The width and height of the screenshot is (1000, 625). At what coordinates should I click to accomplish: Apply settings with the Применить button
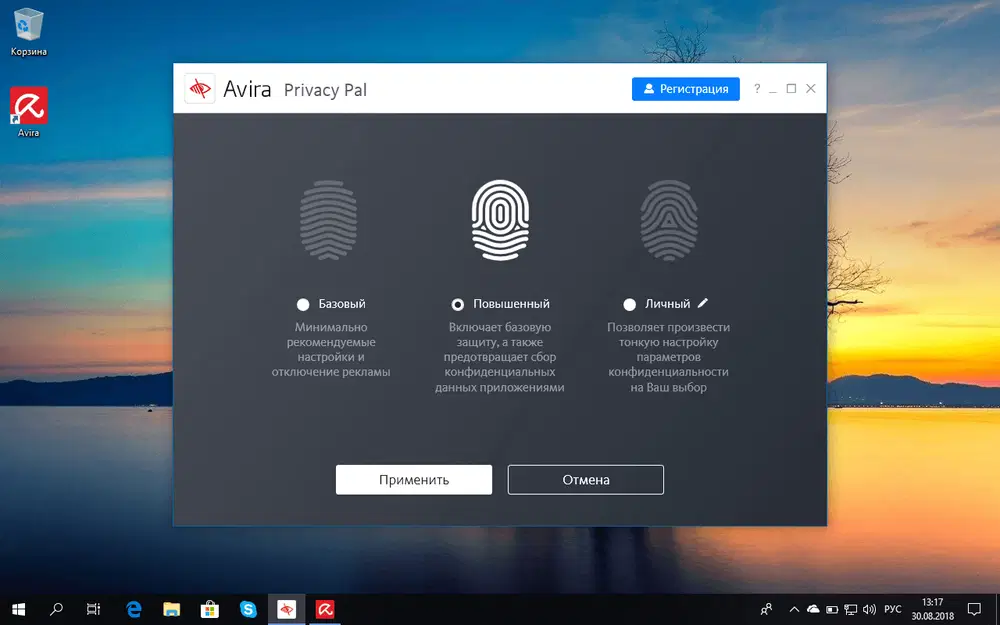click(x=413, y=479)
